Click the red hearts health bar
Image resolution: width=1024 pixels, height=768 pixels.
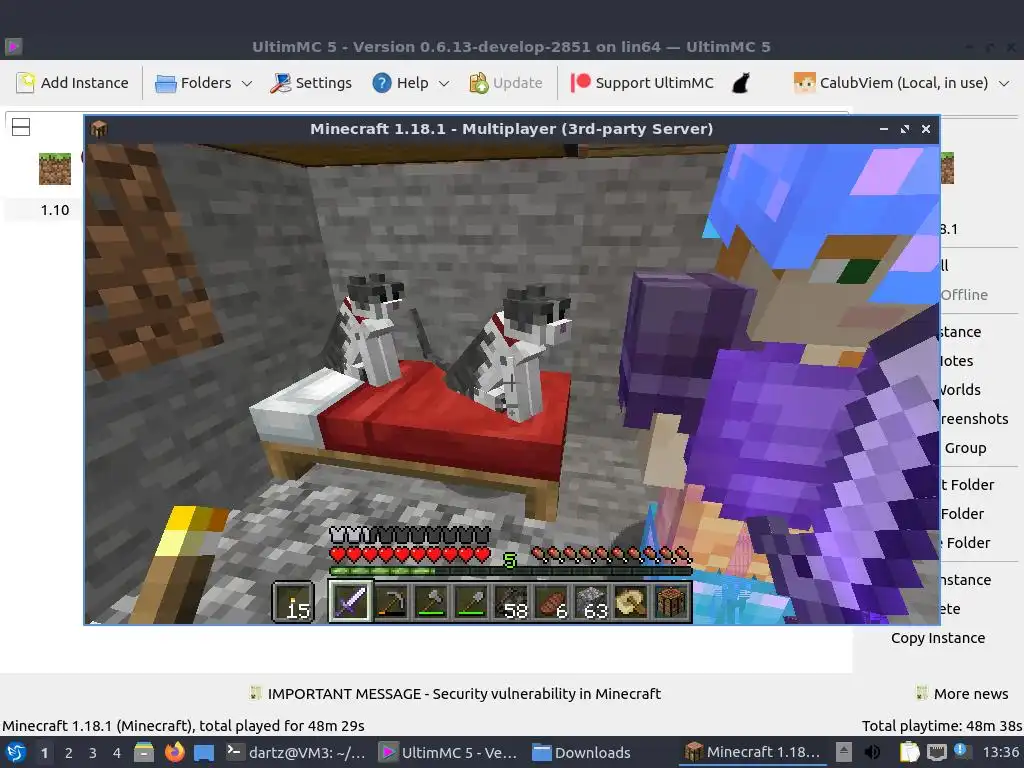point(410,555)
